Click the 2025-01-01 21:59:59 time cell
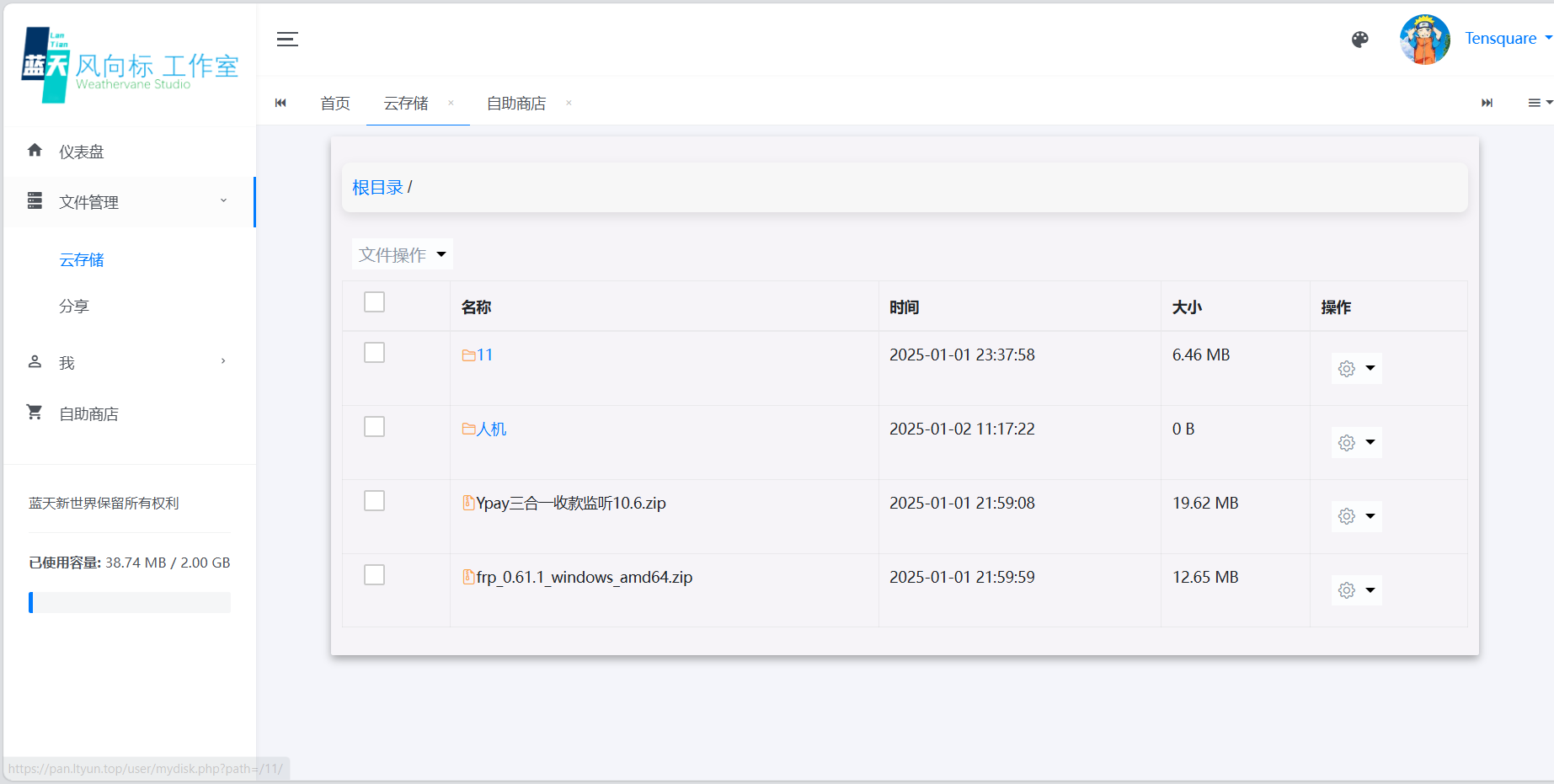 (x=962, y=577)
